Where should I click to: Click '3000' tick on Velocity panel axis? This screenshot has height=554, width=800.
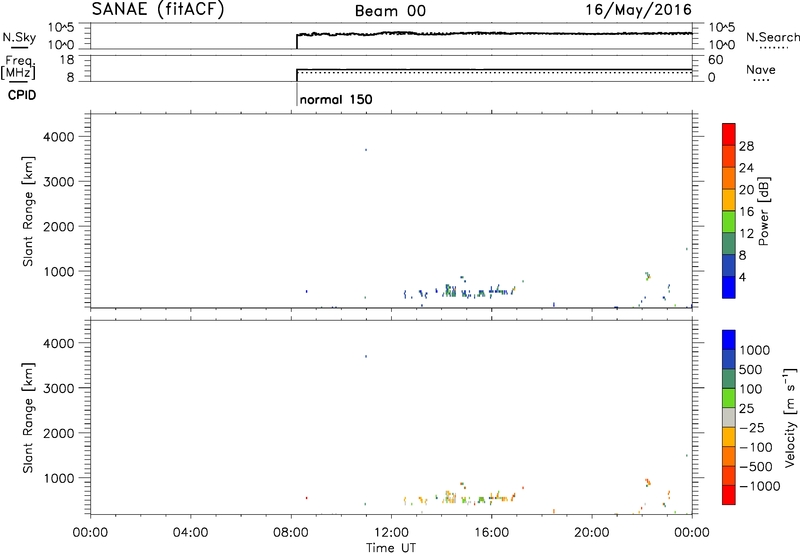59,388
